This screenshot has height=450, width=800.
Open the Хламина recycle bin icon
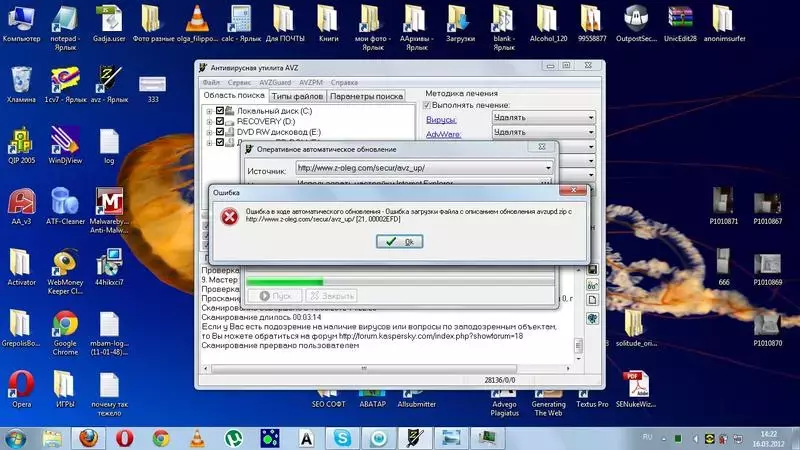point(21,84)
